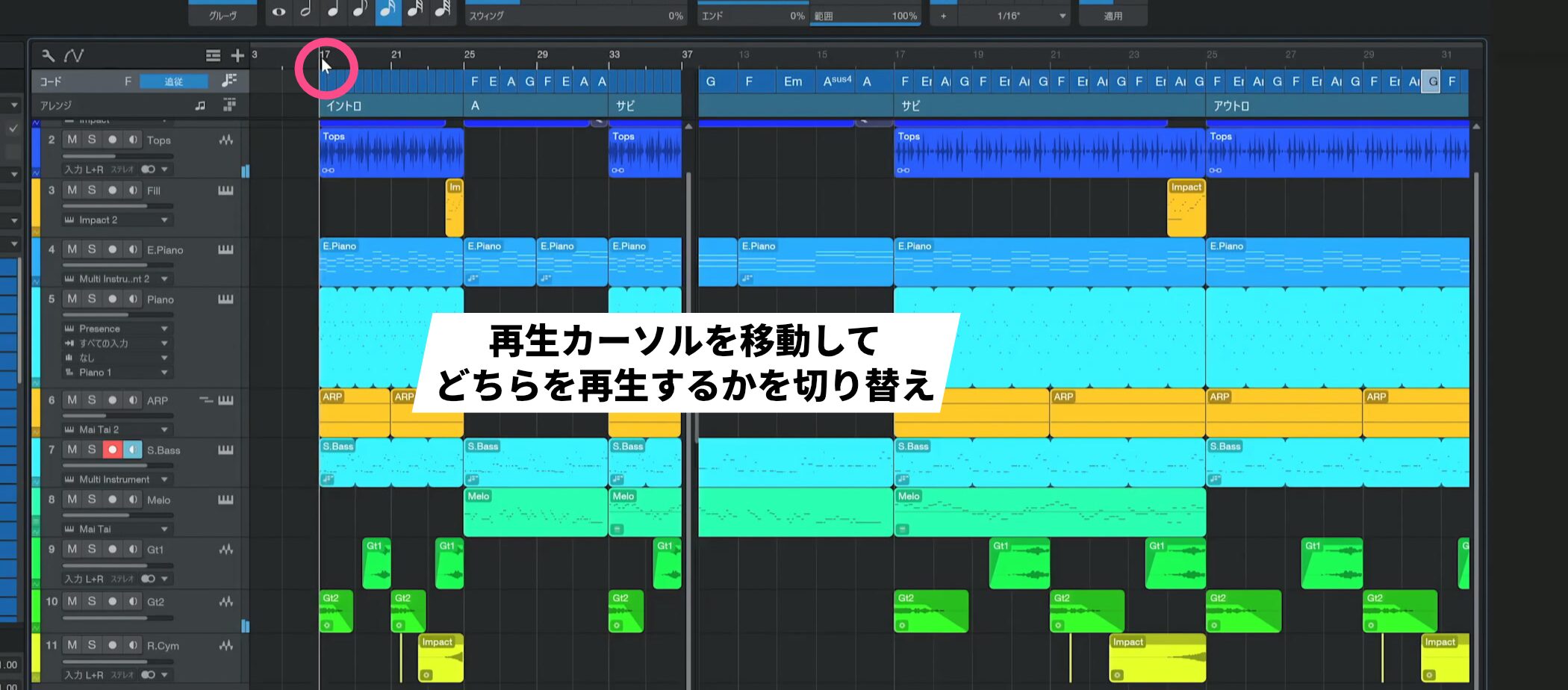Show automation with the curve icon
The image size is (1568, 690).
point(74,55)
